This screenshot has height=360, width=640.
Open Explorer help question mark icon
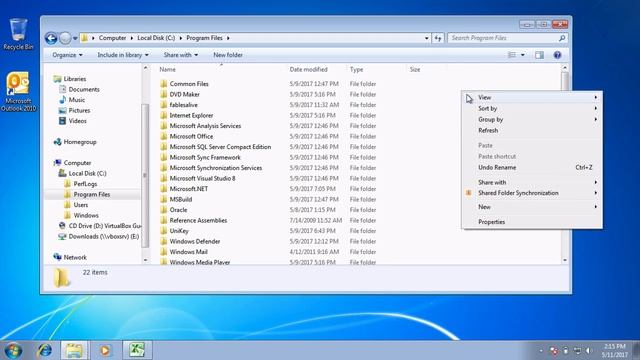click(x=557, y=55)
